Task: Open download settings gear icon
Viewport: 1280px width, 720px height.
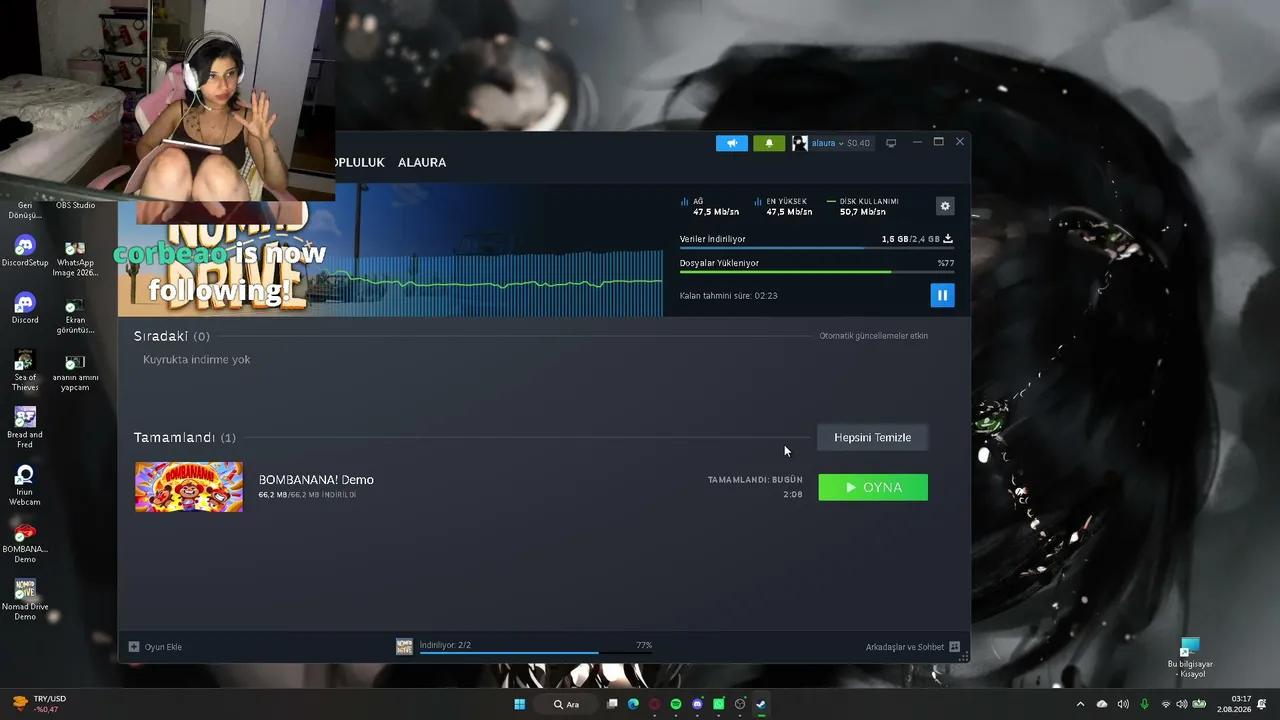Action: click(945, 206)
